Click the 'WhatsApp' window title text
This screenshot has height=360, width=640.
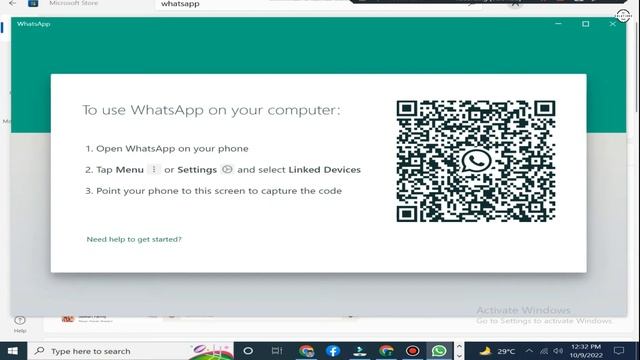tap(33, 24)
